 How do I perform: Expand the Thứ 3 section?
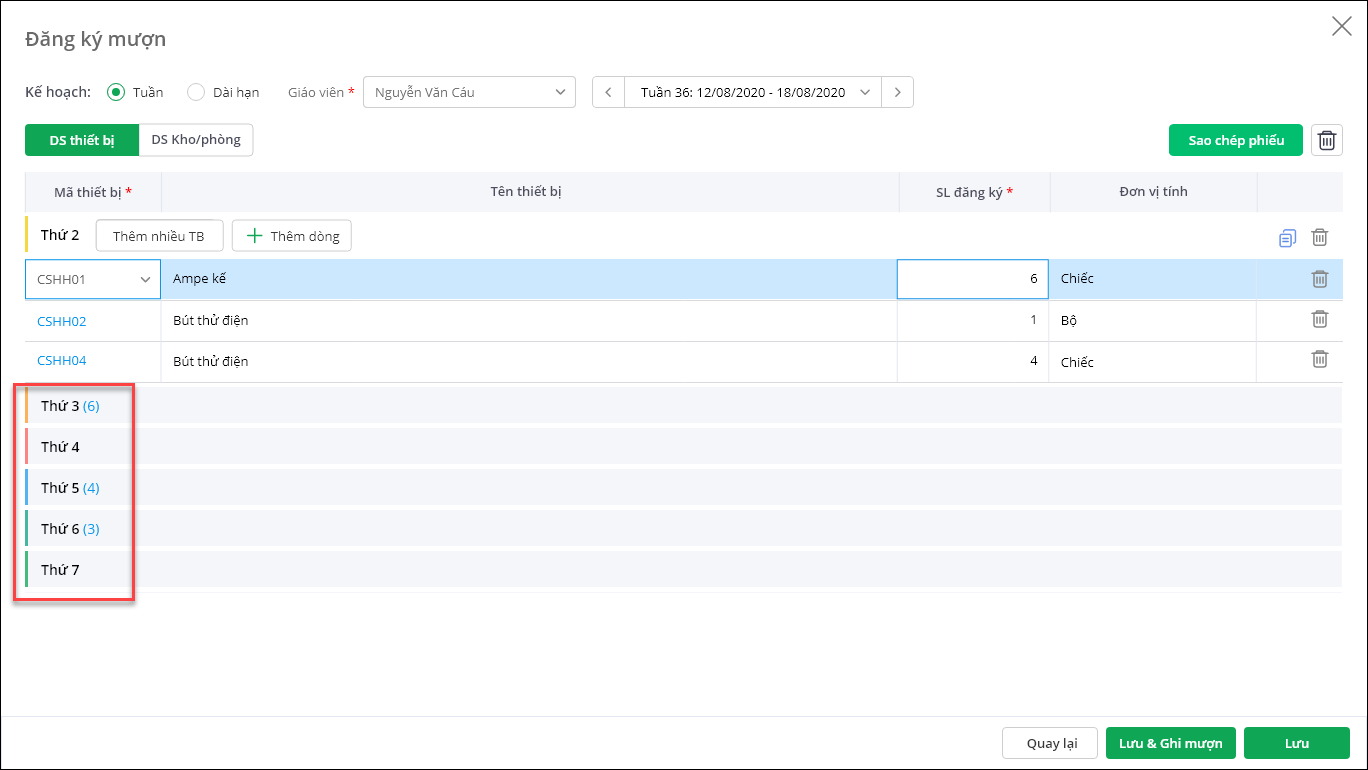[x=683, y=406]
